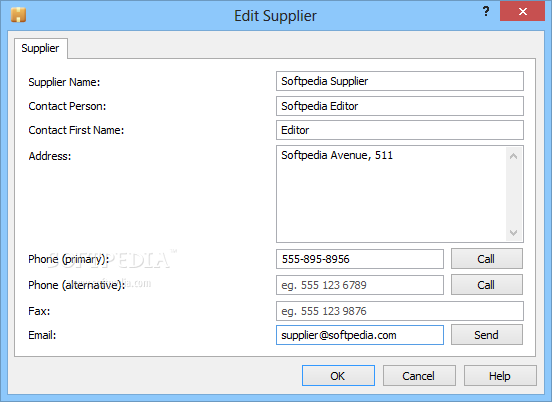Click the Phone (alternative) field
Screen dimensions: 552x402
359,285
